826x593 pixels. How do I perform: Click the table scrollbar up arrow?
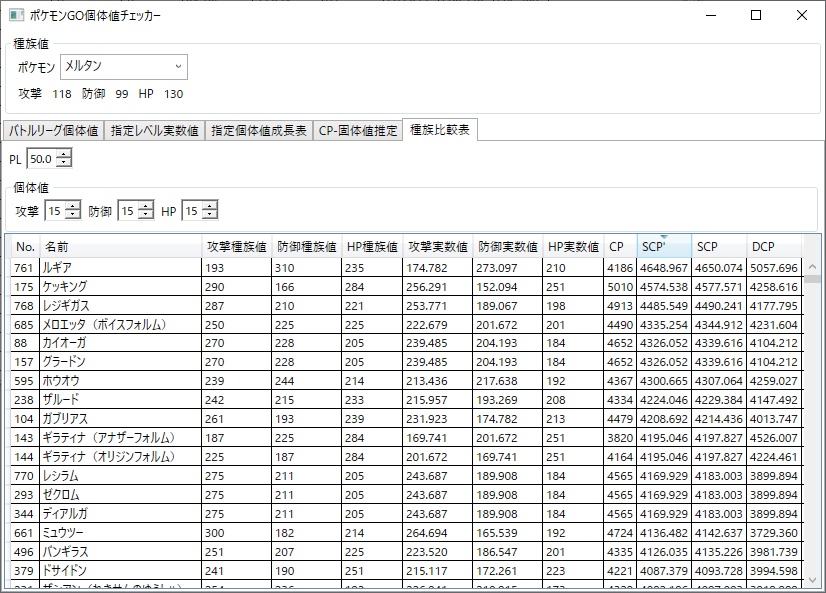812,267
